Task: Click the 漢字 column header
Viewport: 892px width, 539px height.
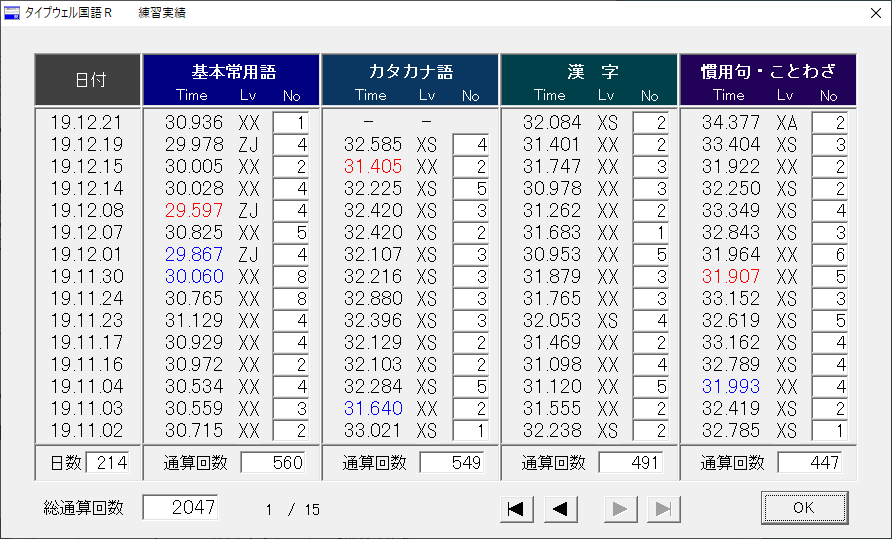Action: (589, 80)
